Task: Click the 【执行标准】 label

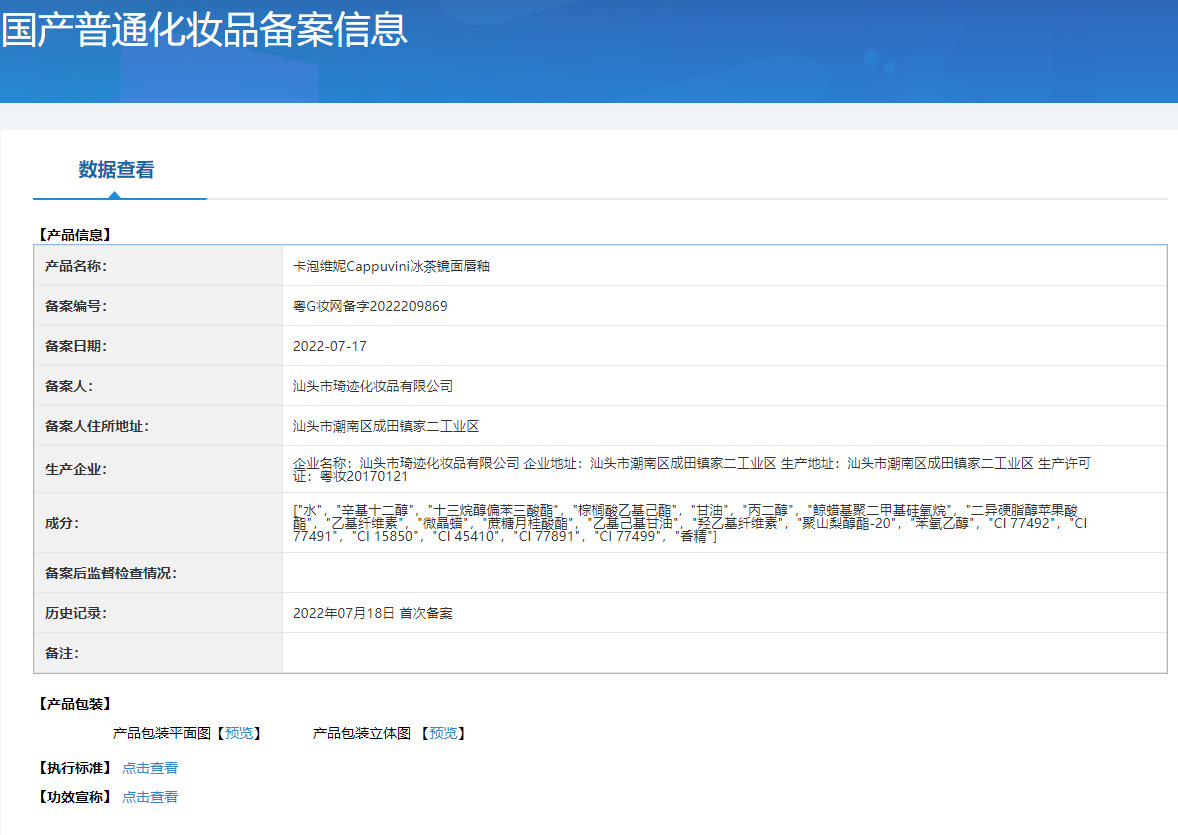Action: pyautogui.click(x=75, y=768)
